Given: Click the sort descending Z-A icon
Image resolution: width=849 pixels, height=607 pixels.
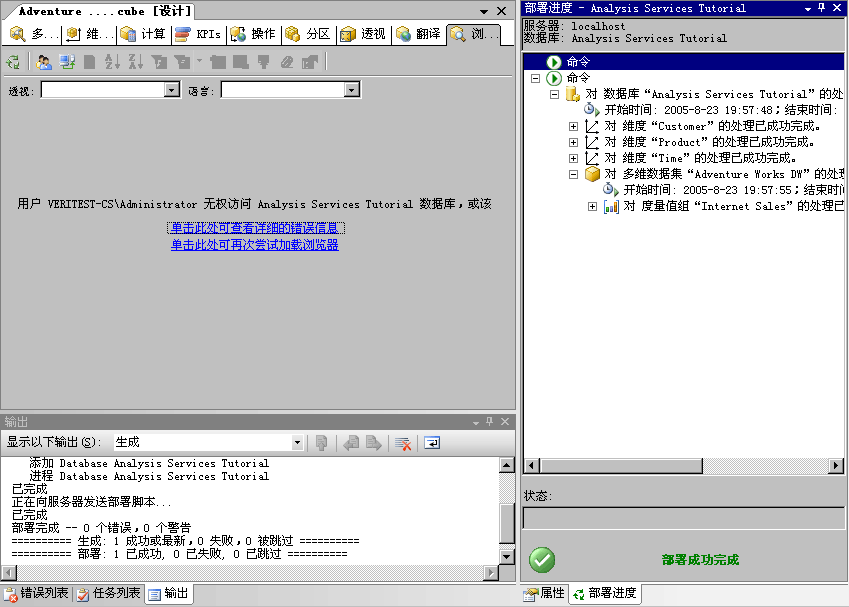Looking at the screenshot, I should click(x=135, y=62).
